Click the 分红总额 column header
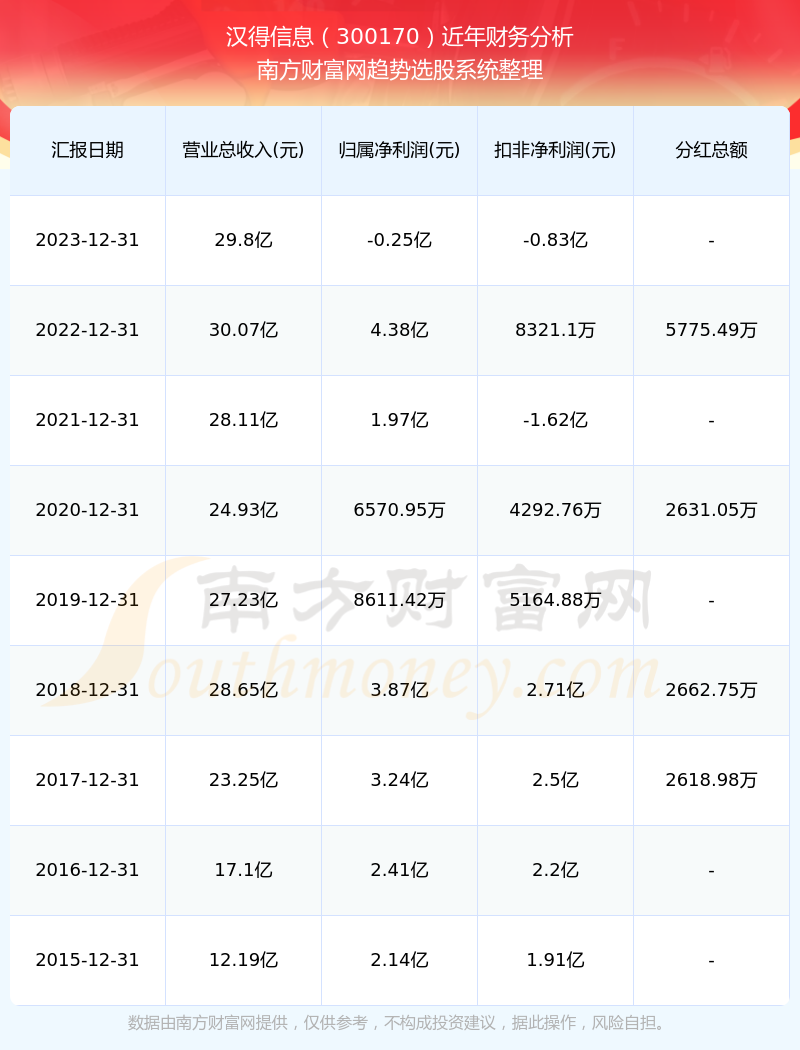The height and width of the screenshot is (1050, 800). pyautogui.click(x=711, y=150)
